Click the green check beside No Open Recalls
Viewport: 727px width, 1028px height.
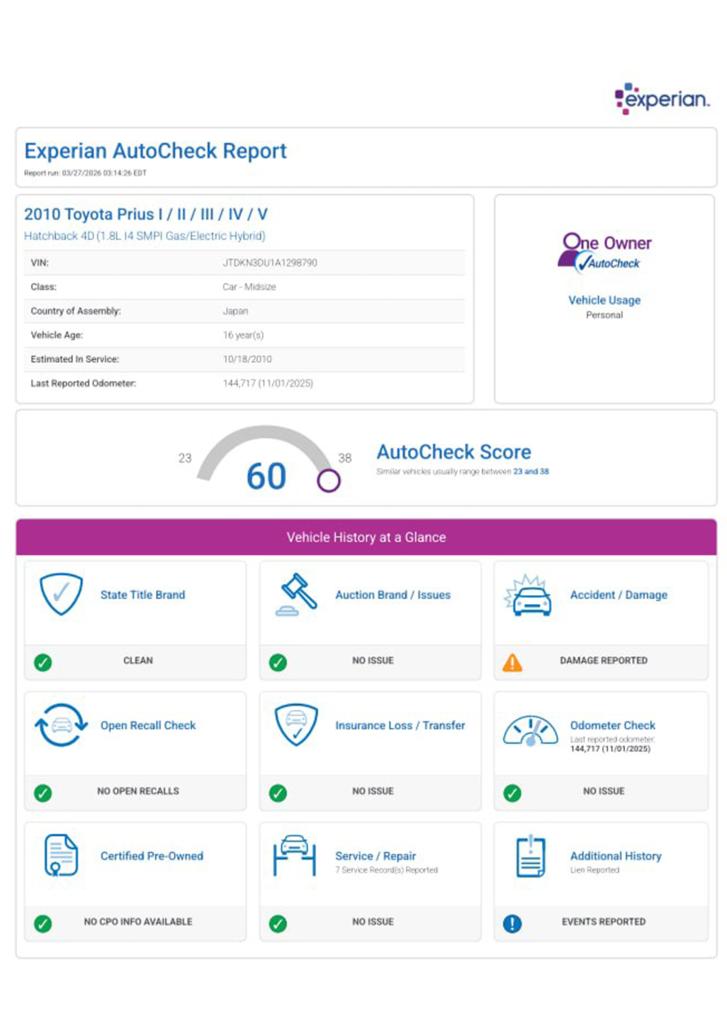point(43,792)
